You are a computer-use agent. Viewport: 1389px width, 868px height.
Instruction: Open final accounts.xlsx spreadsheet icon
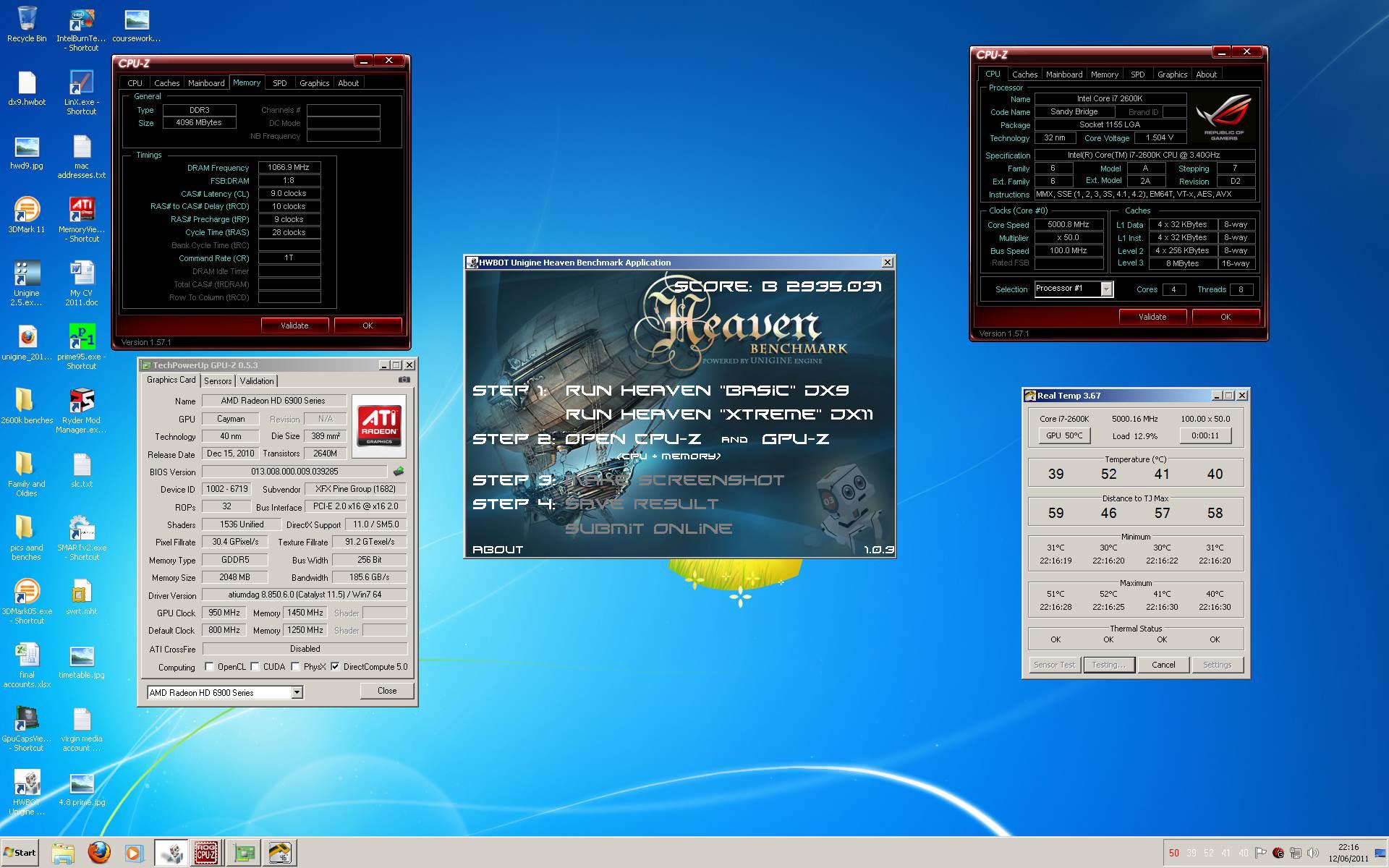coord(27,665)
